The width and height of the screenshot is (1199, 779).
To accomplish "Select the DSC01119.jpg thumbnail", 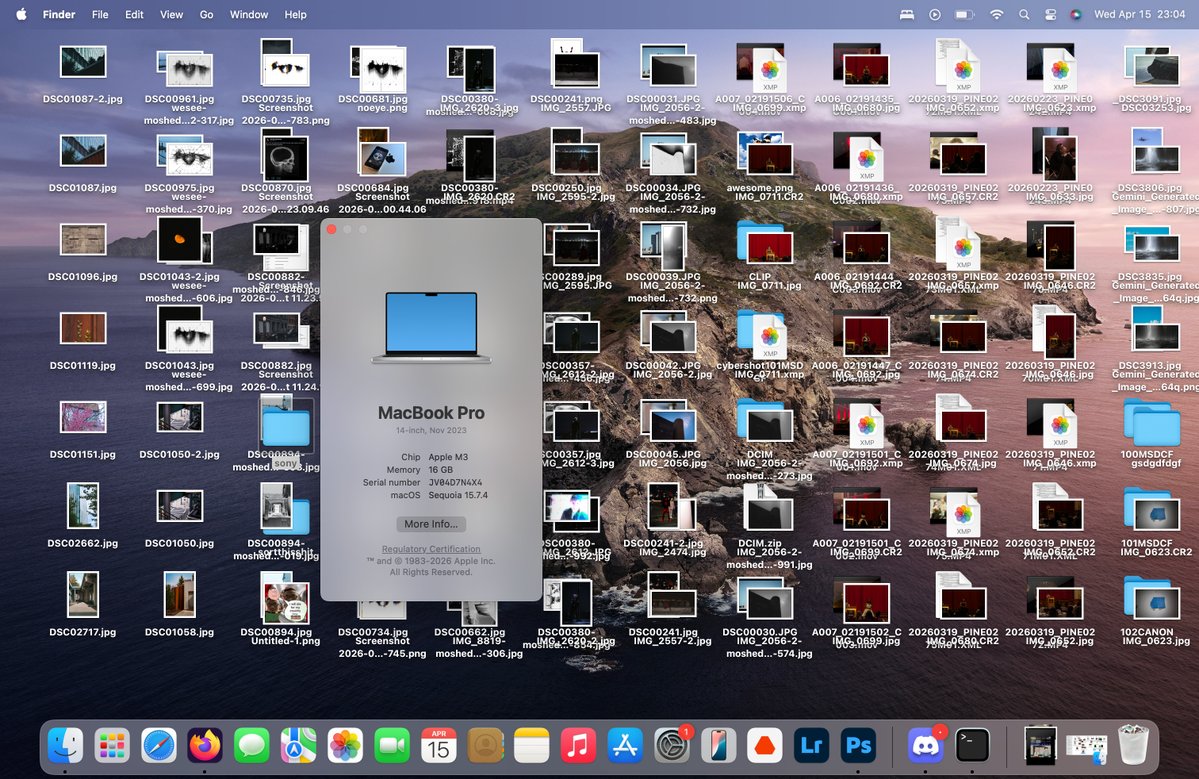I will (x=83, y=330).
